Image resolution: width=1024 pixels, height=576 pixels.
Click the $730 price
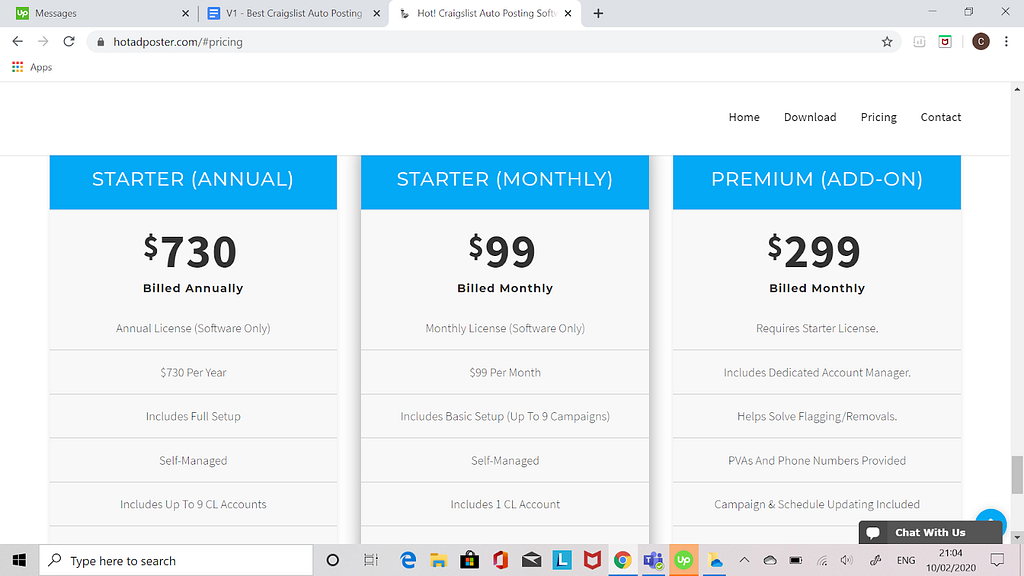pos(191,251)
